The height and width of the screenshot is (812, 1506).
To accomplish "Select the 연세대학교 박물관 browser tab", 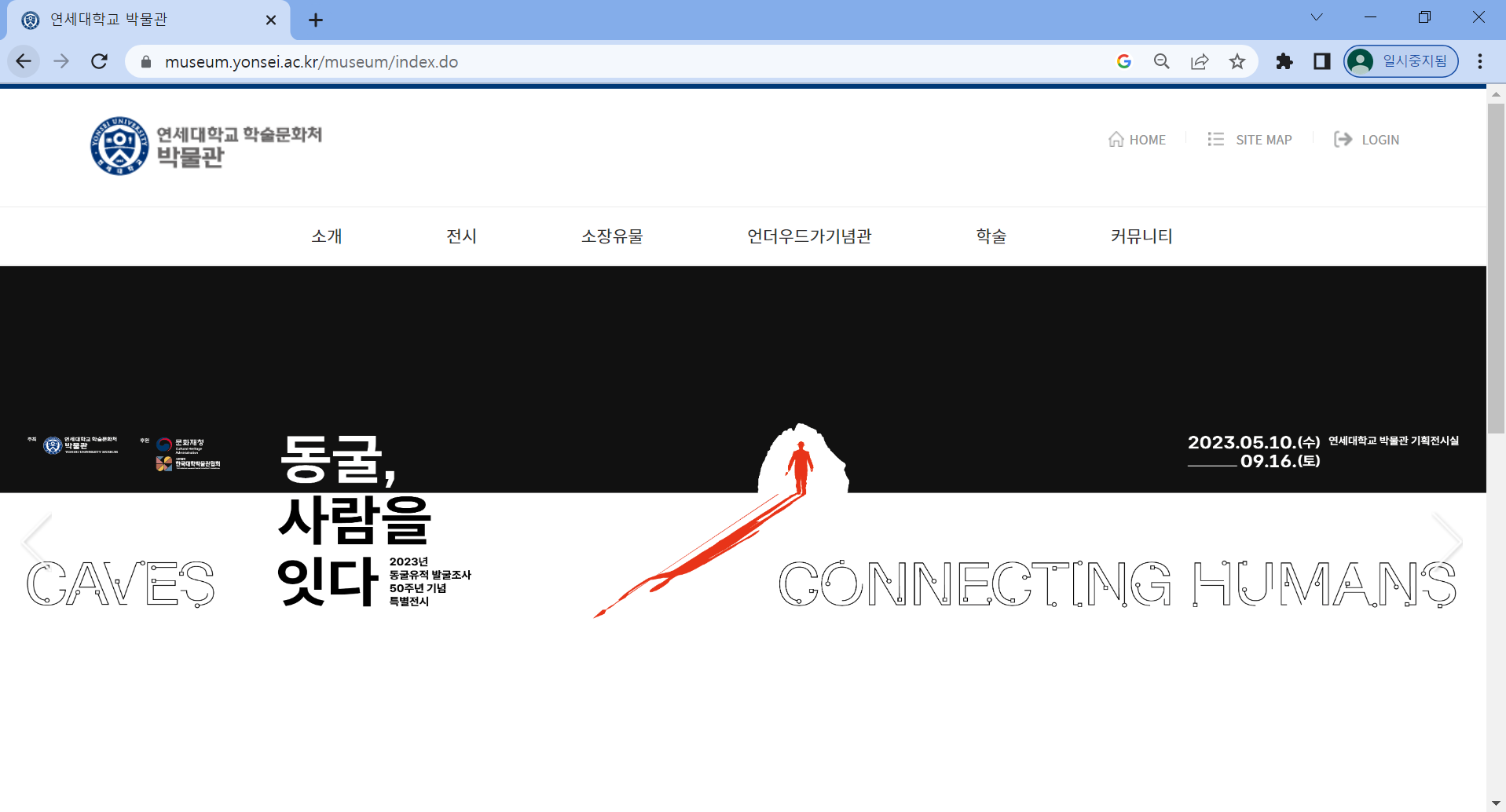I will (x=148, y=20).
